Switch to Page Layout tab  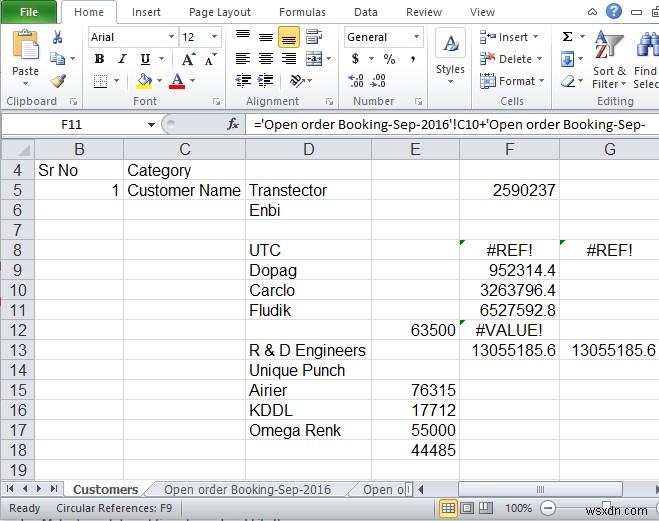point(219,12)
